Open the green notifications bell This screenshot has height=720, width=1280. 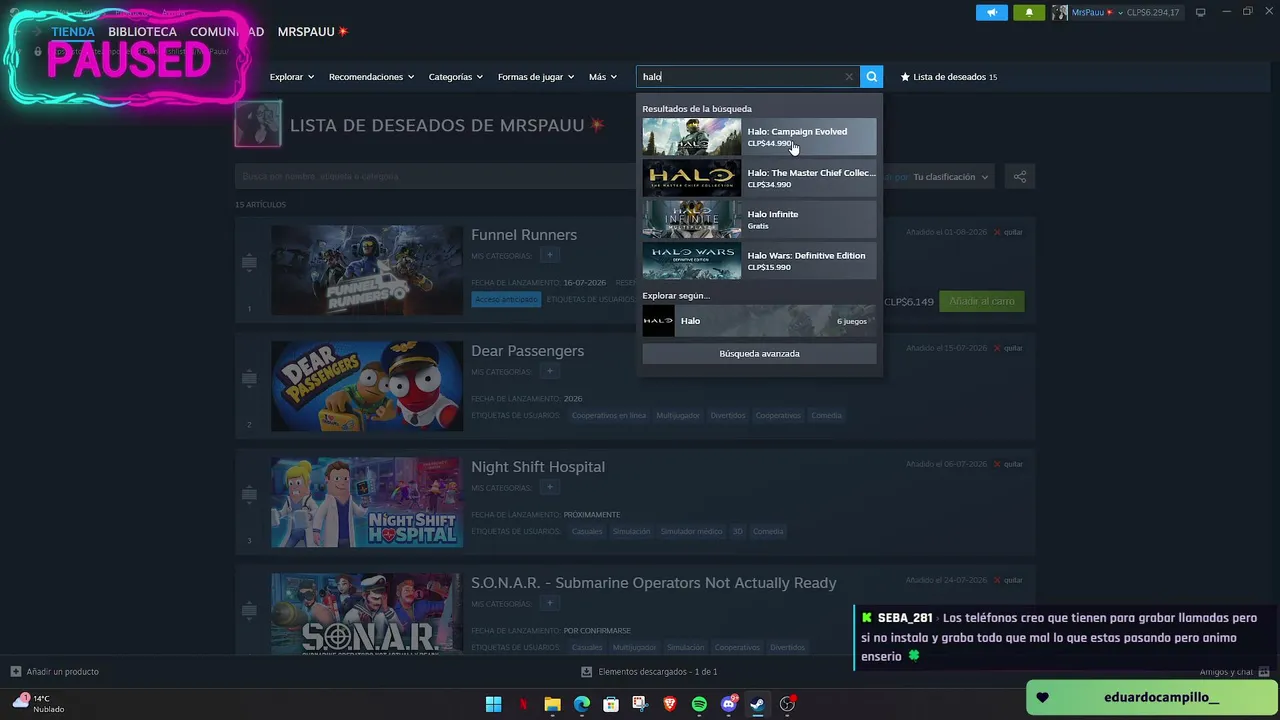pyautogui.click(x=1029, y=12)
